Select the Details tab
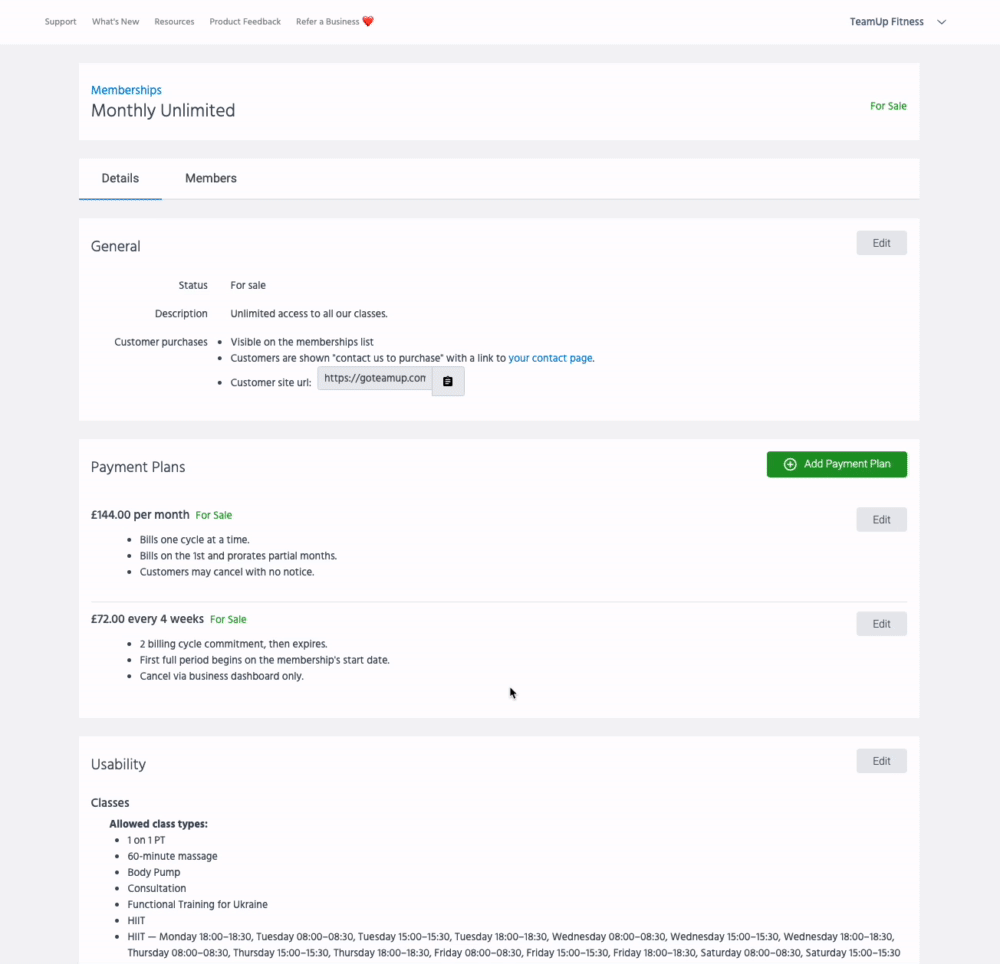This screenshot has width=1000, height=964. pos(120,178)
